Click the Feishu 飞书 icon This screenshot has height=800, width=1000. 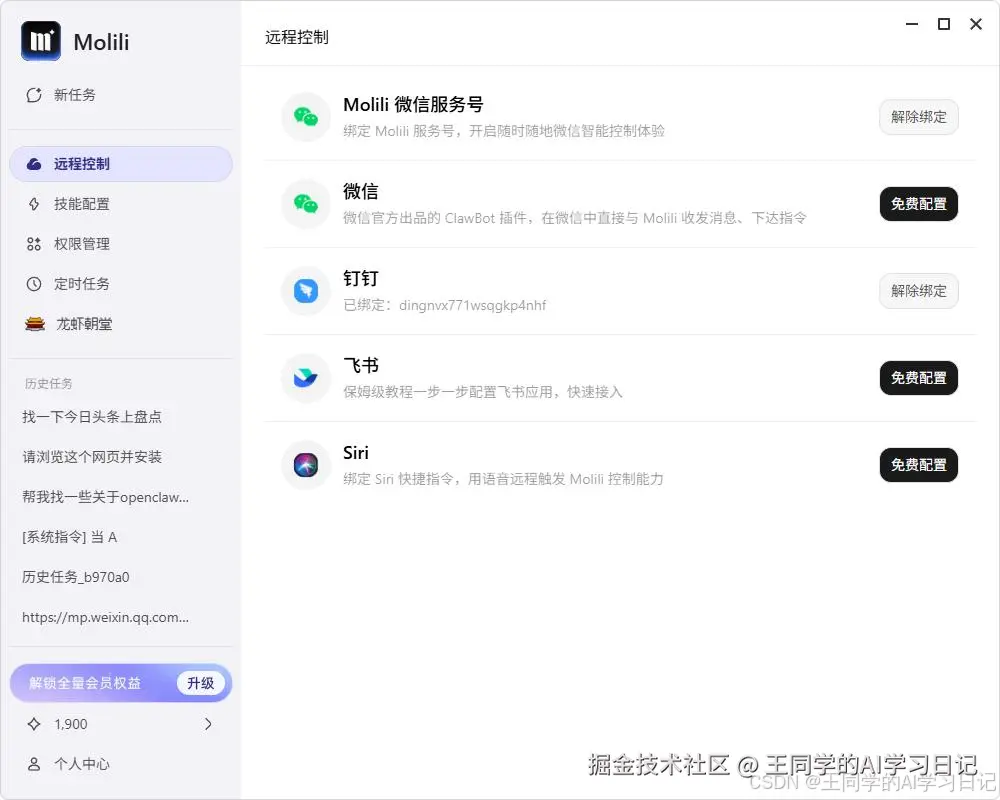pos(306,378)
